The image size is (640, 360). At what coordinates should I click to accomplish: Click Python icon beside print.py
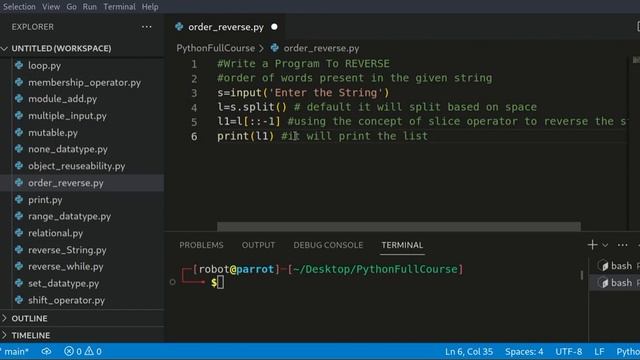coord(19,199)
